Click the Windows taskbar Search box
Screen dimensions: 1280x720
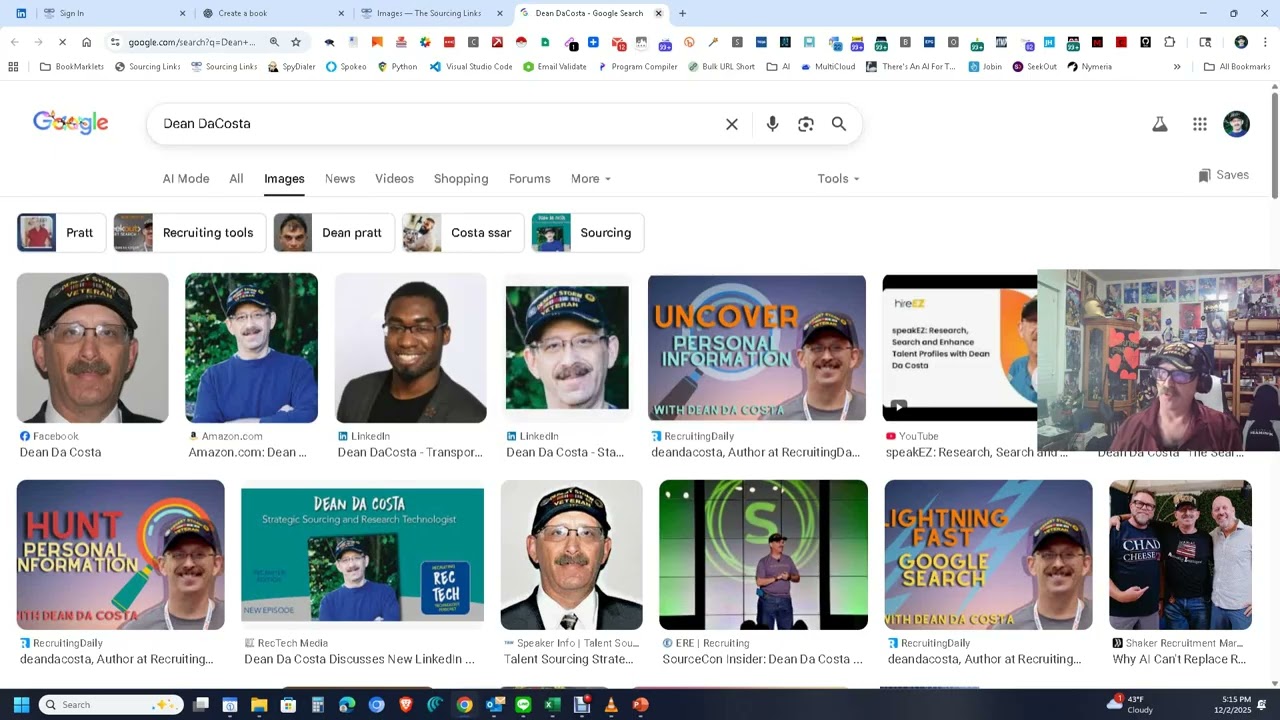(111, 705)
